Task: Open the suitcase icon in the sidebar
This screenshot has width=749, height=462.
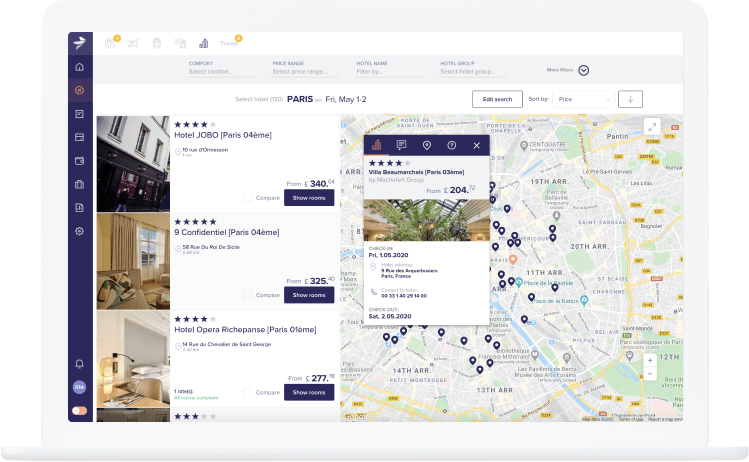Action: point(80,184)
